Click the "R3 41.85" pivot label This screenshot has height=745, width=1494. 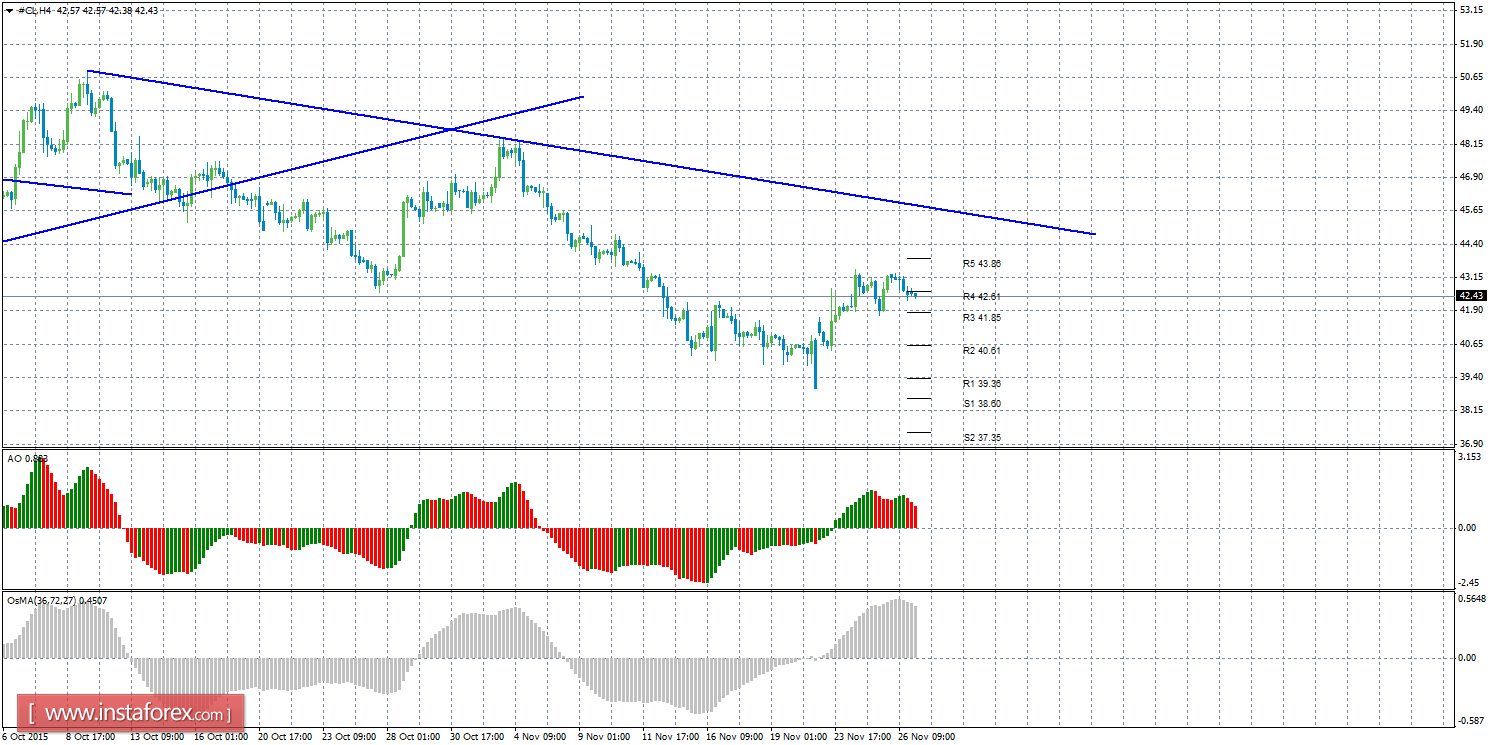click(x=982, y=318)
